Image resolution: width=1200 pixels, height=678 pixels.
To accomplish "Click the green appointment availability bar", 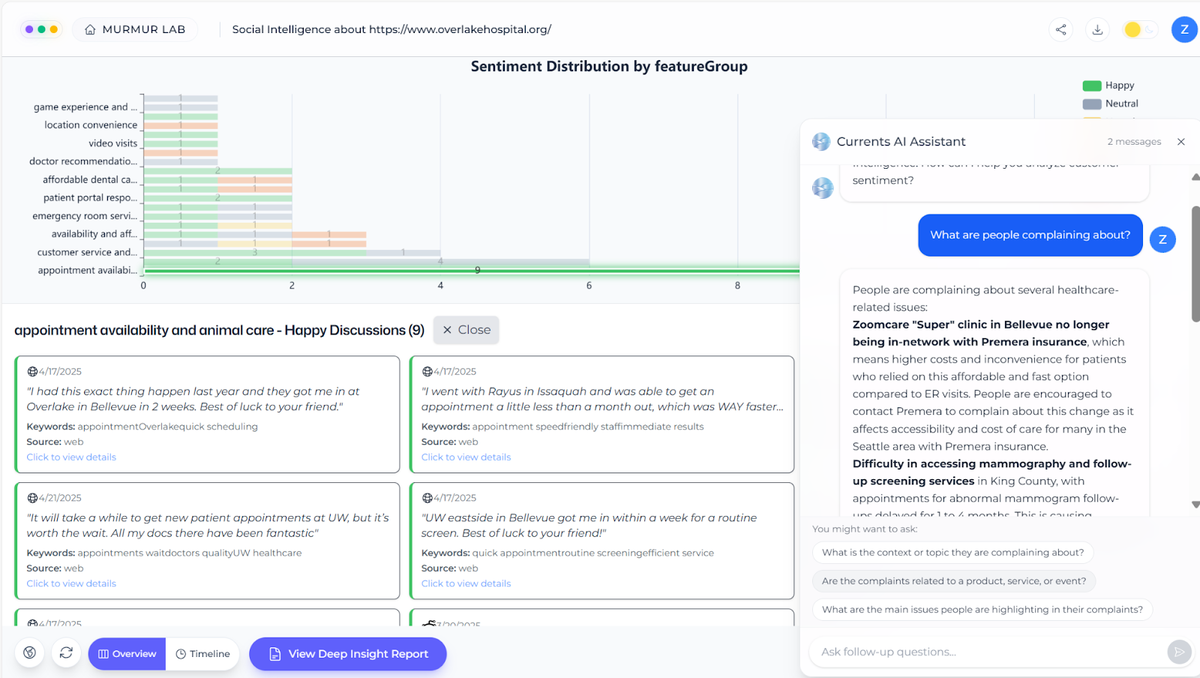I will (470, 270).
